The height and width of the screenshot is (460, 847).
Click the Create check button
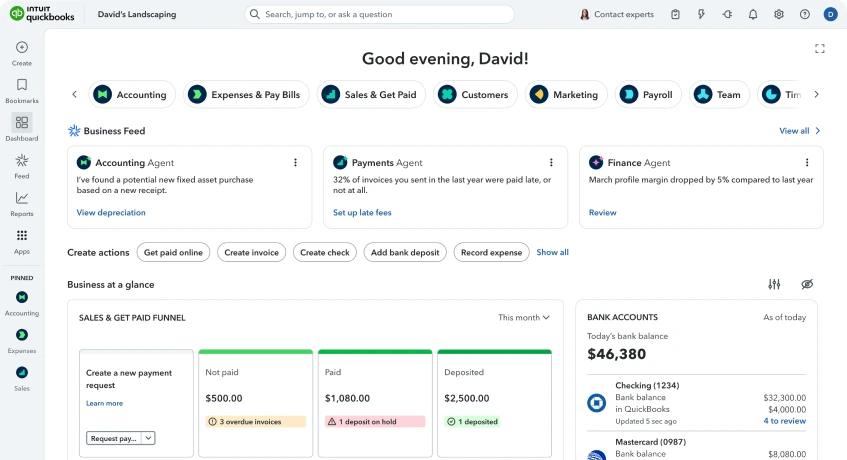tap(325, 252)
